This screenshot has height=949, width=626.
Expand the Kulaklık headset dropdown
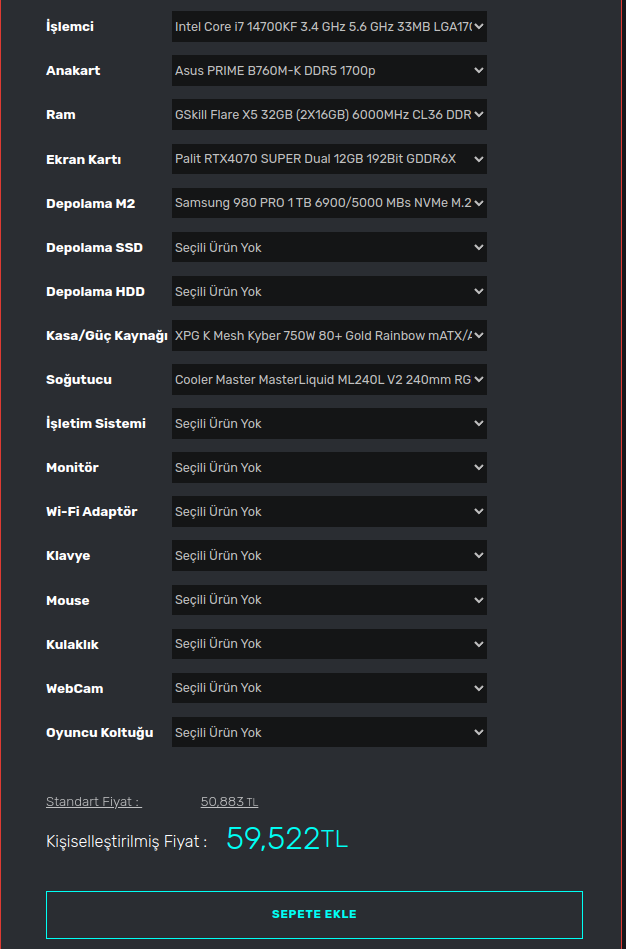point(329,644)
